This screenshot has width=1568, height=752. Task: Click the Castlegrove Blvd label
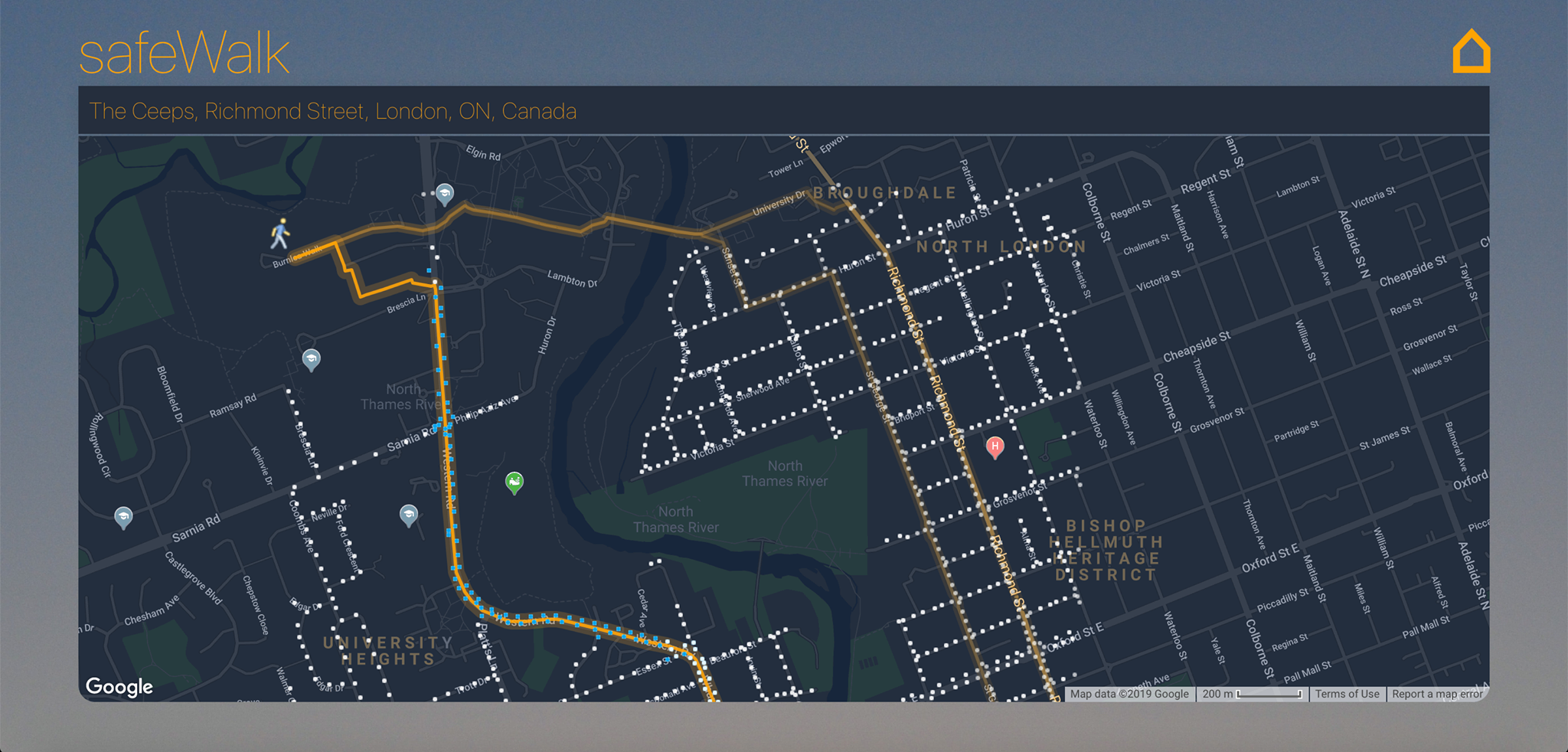pos(193,577)
